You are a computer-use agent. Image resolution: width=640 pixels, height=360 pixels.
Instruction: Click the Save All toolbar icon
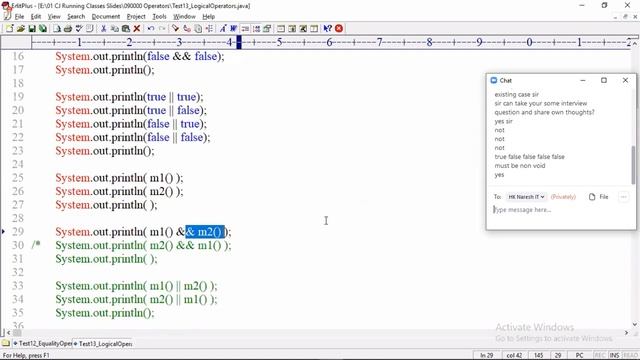(42, 29)
